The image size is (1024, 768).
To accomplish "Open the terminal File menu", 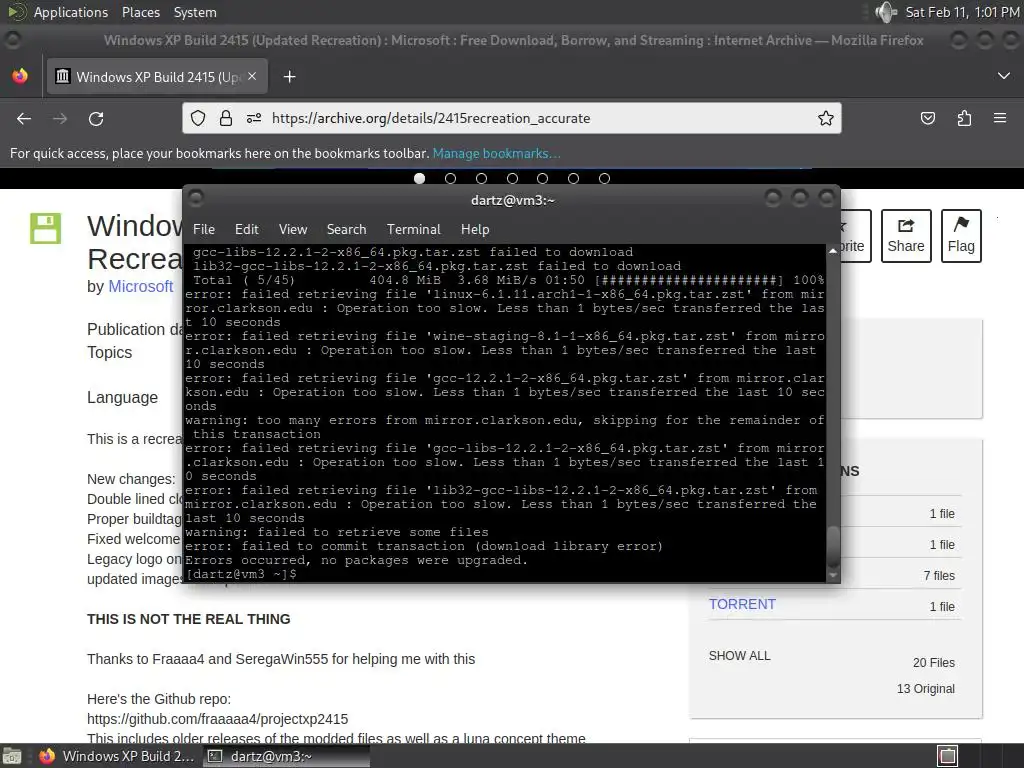I will click(x=204, y=229).
